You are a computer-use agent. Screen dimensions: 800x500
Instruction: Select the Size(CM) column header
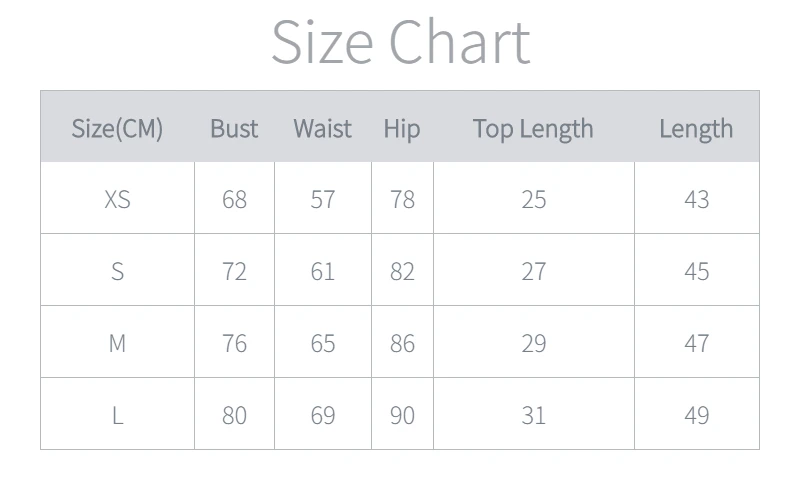coord(117,129)
